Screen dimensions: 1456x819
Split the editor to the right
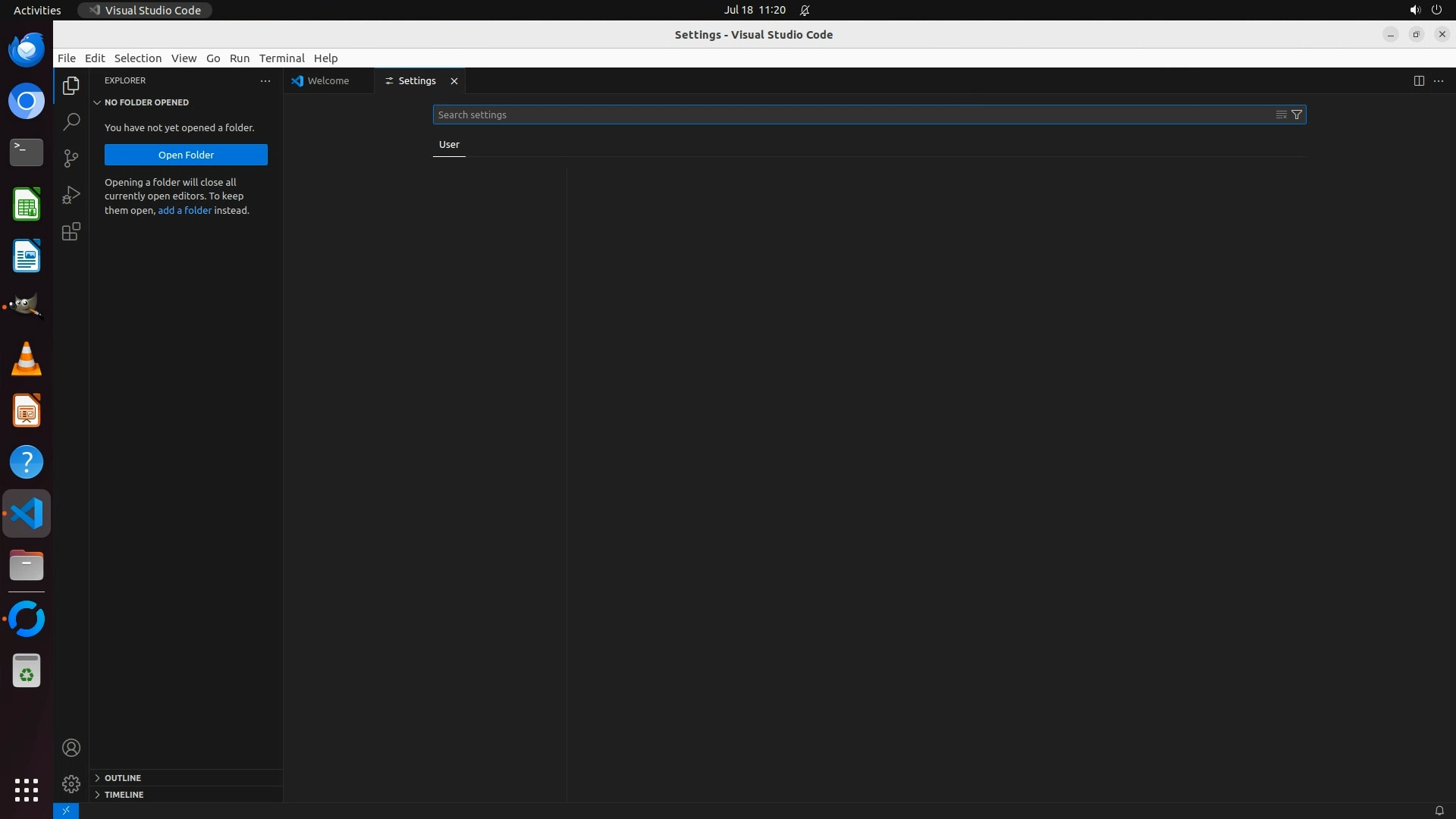pyautogui.click(x=1418, y=80)
